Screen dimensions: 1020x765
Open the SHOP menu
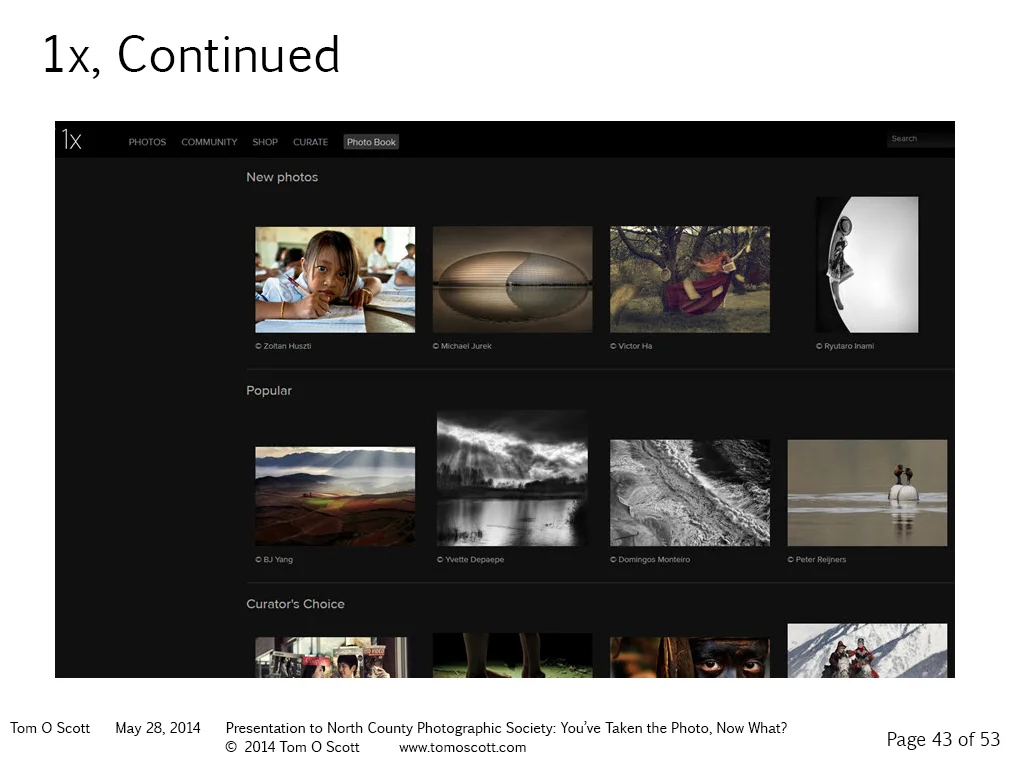coord(265,142)
